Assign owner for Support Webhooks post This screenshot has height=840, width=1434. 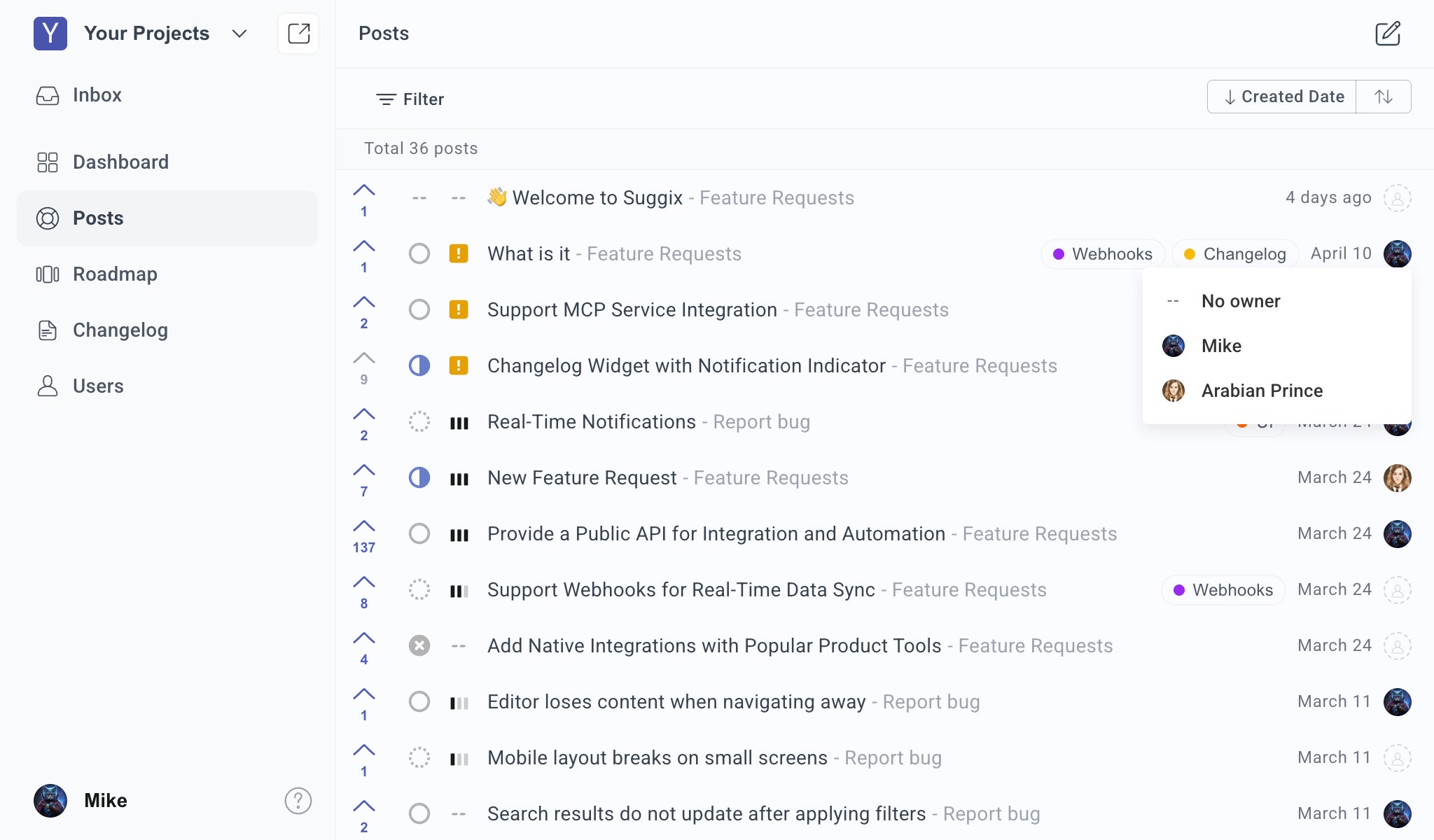pos(1397,589)
